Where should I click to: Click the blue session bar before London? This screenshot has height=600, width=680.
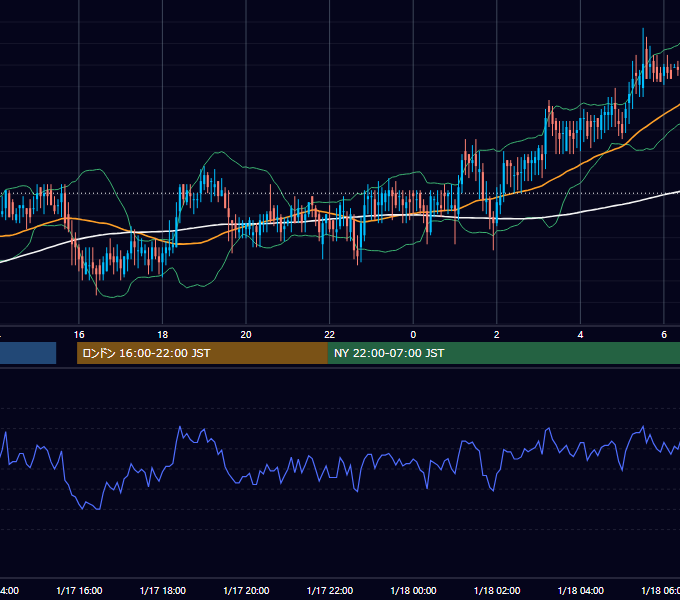[28, 353]
